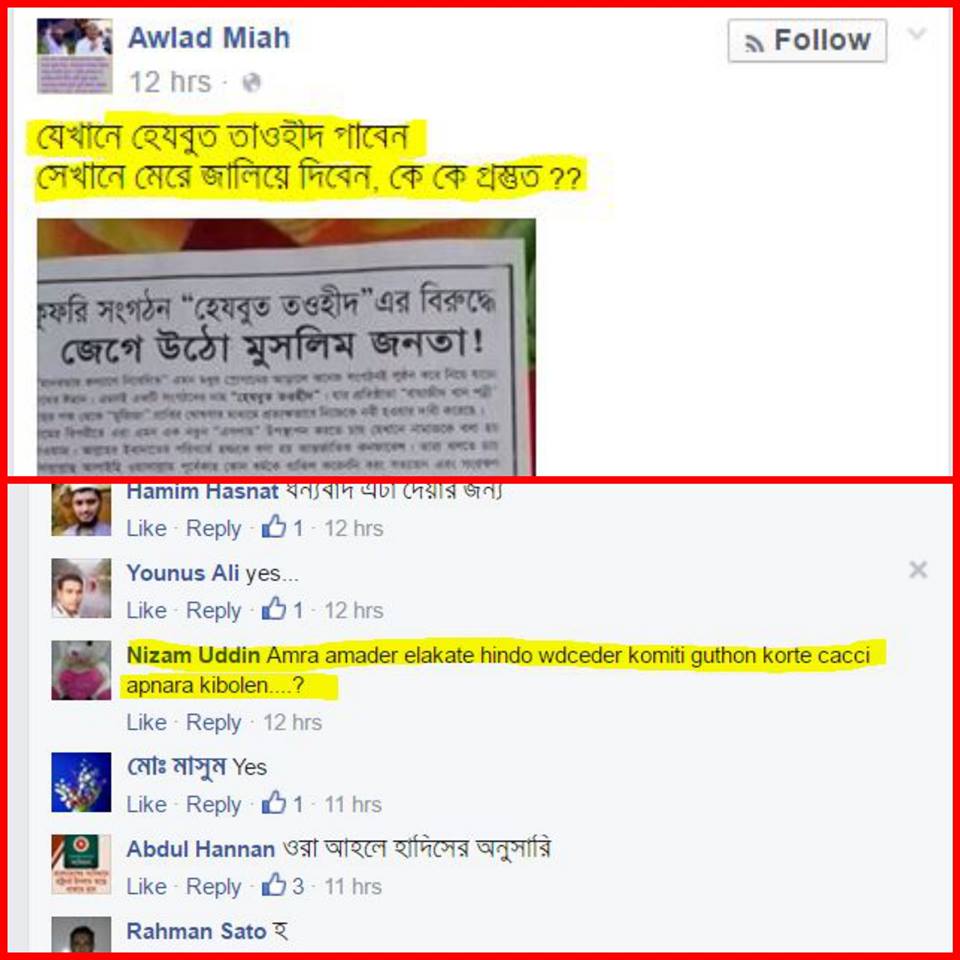Click thumbs-up icon on Younus Ali's comment
Viewport: 960px width, 960px height.
[274, 609]
